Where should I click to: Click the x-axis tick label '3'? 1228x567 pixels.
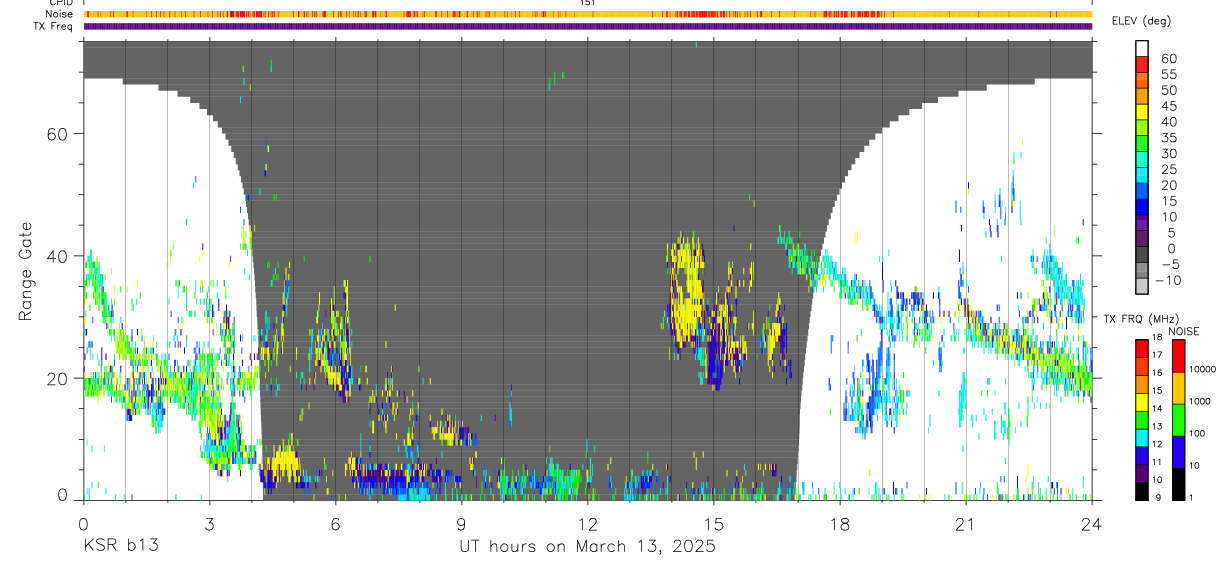(x=209, y=524)
